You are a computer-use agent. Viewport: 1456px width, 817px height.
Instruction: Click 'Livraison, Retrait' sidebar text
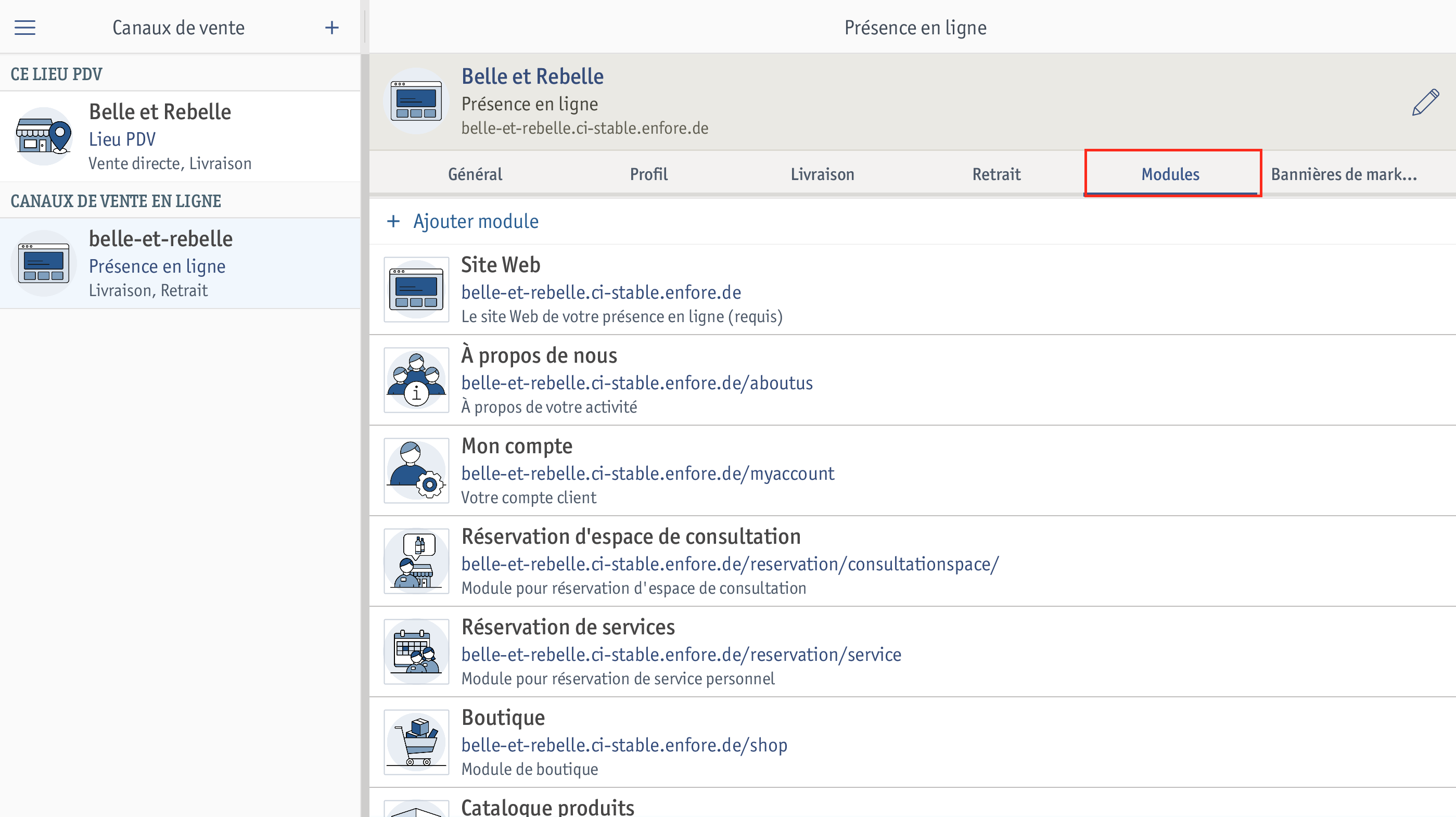pyautogui.click(x=148, y=290)
